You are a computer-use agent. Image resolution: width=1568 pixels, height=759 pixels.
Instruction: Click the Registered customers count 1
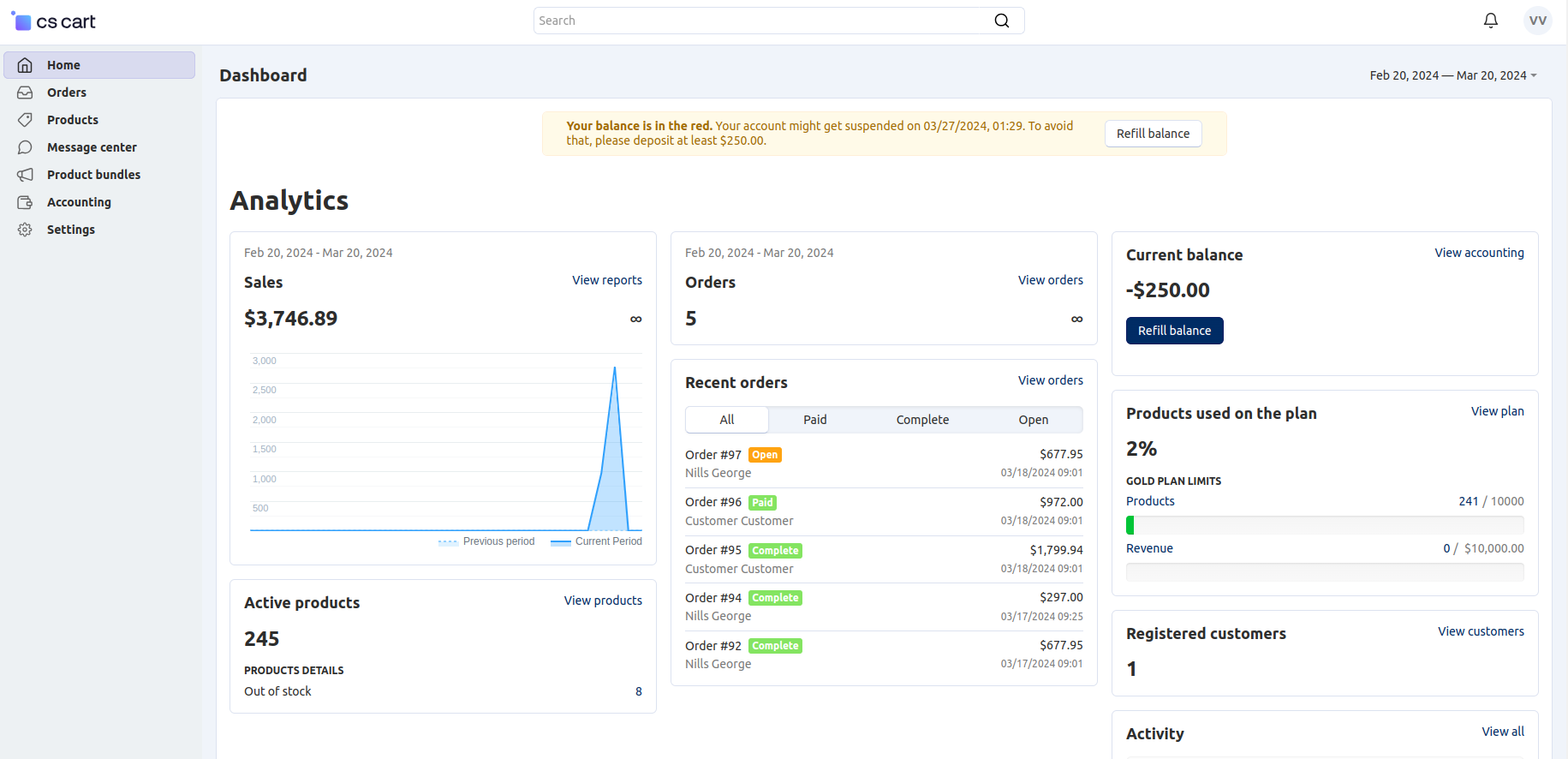click(x=1131, y=669)
